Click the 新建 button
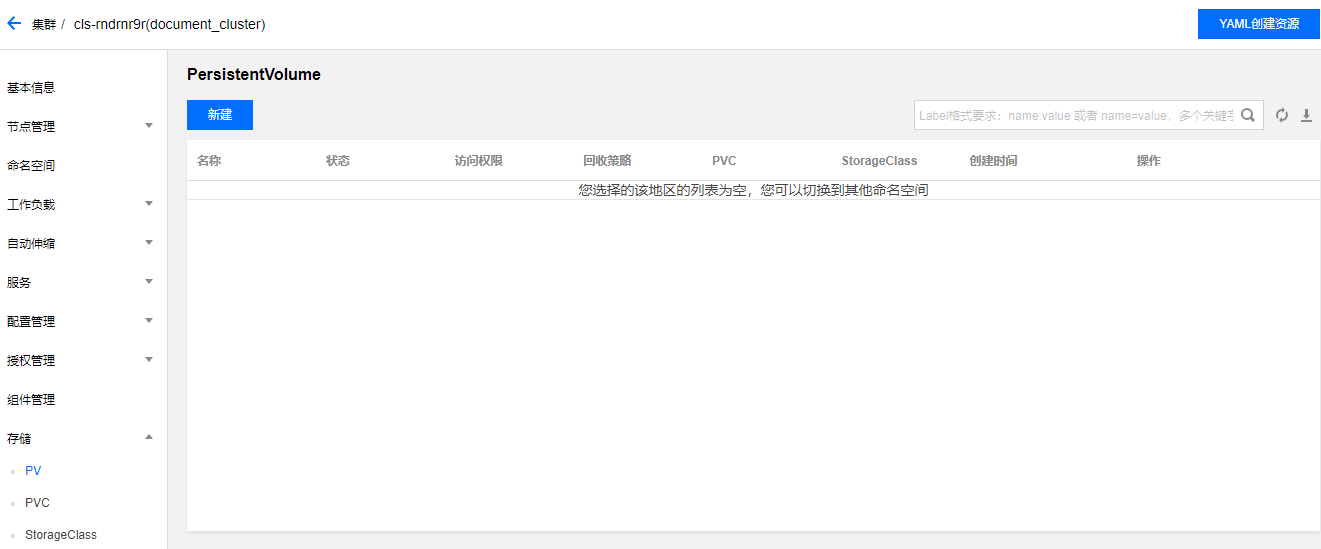The image size is (1321, 549). point(220,115)
